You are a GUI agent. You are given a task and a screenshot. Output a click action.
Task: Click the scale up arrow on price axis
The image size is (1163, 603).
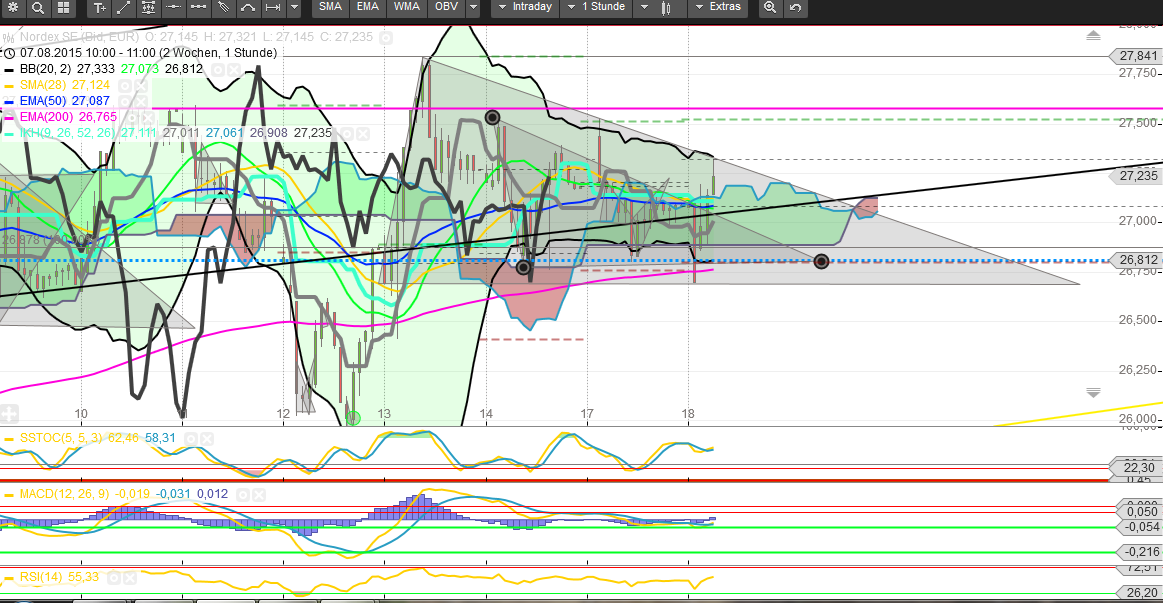(x=1093, y=36)
